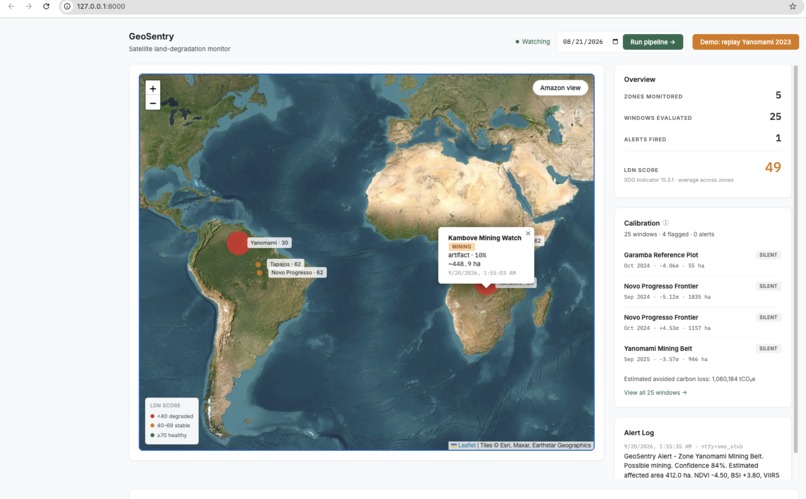
Task: Click the orange Tapajos zone marker
Action: point(258,265)
